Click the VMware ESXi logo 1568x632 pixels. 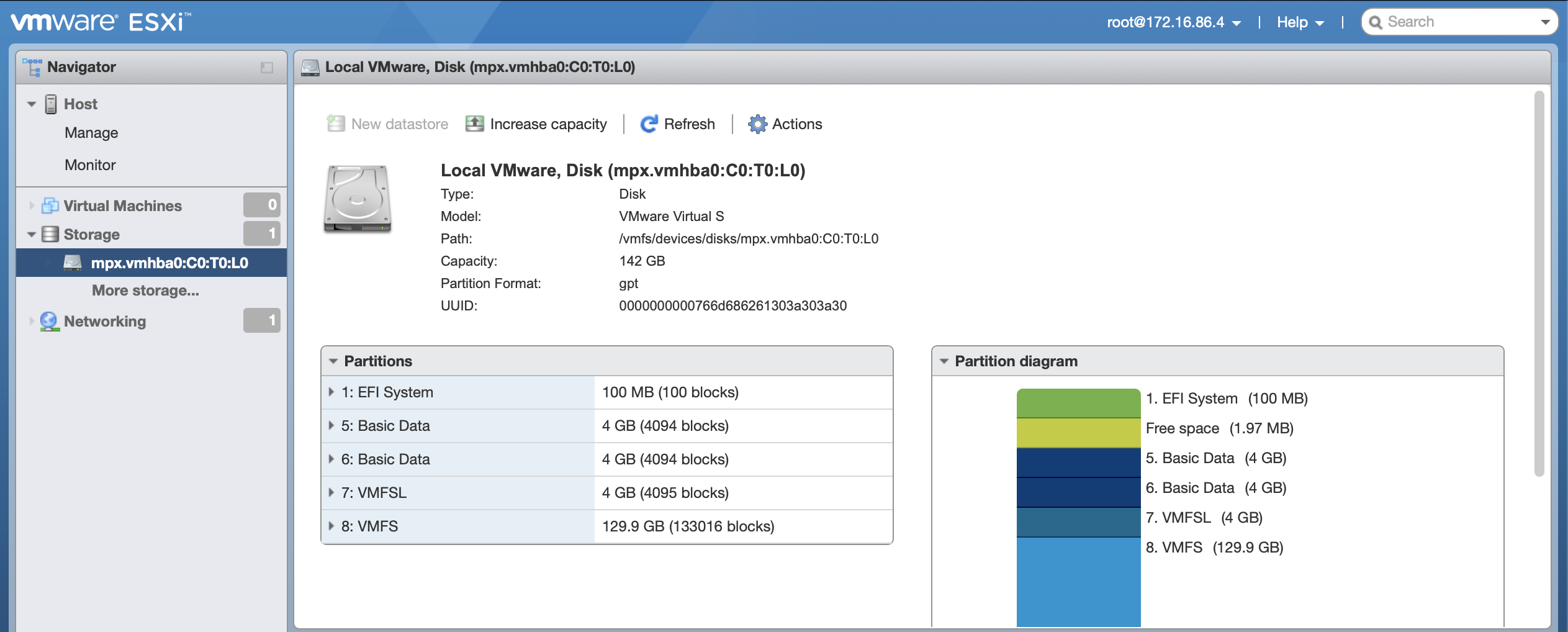[x=101, y=22]
